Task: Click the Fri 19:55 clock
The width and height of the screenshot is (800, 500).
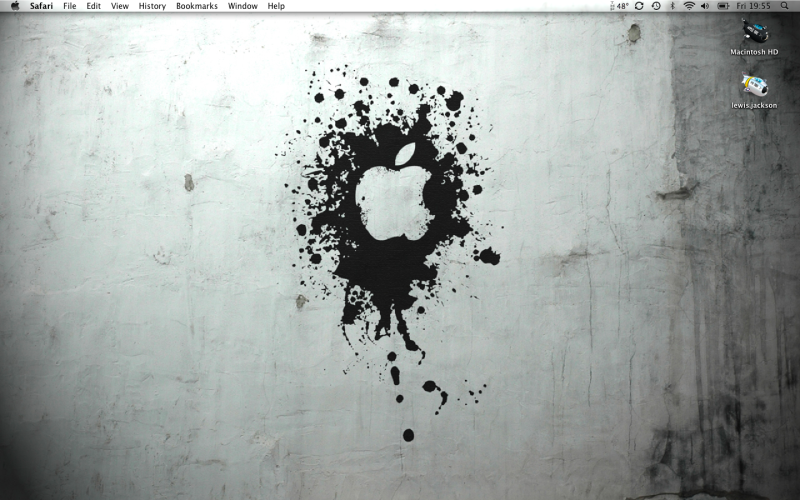Action: pos(754,6)
